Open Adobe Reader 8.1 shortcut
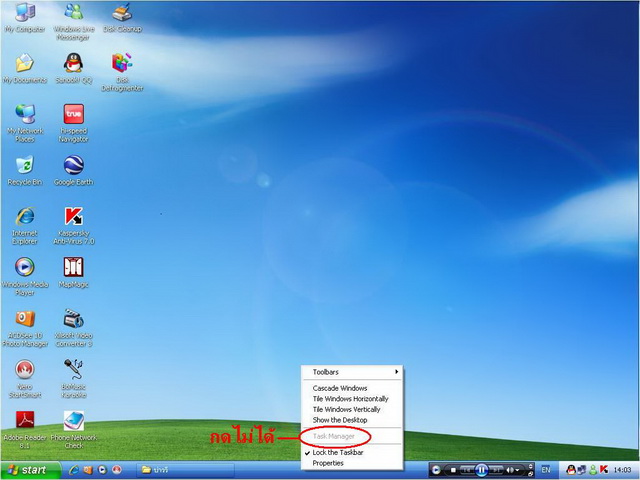The width and height of the screenshot is (640, 480). [25, 429]
